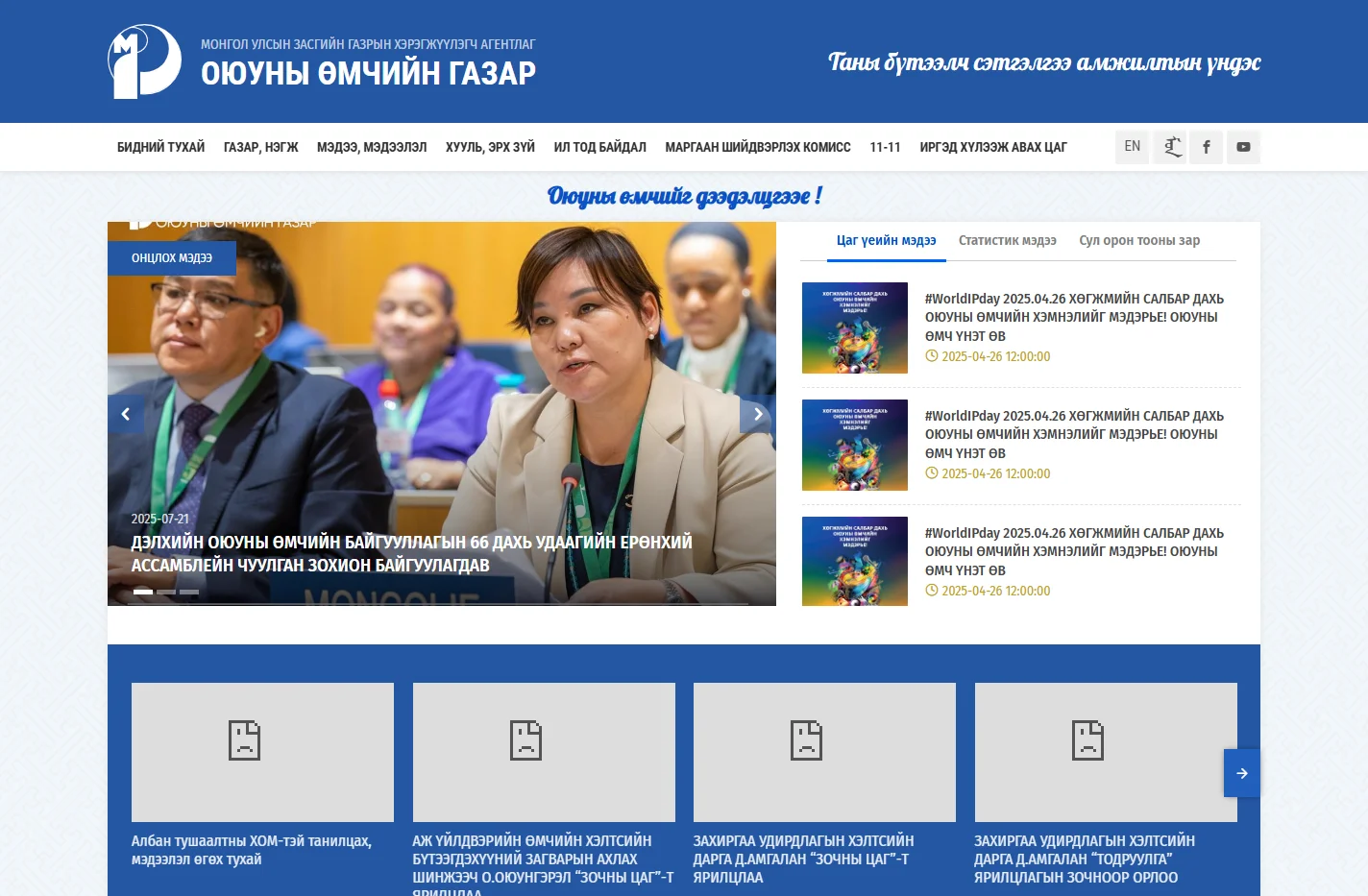Open the Д.АМГАЛАН “ТОДРУУЛГА” talk thumbnail
The image size is (1368, 896).
click(1106, 752)
